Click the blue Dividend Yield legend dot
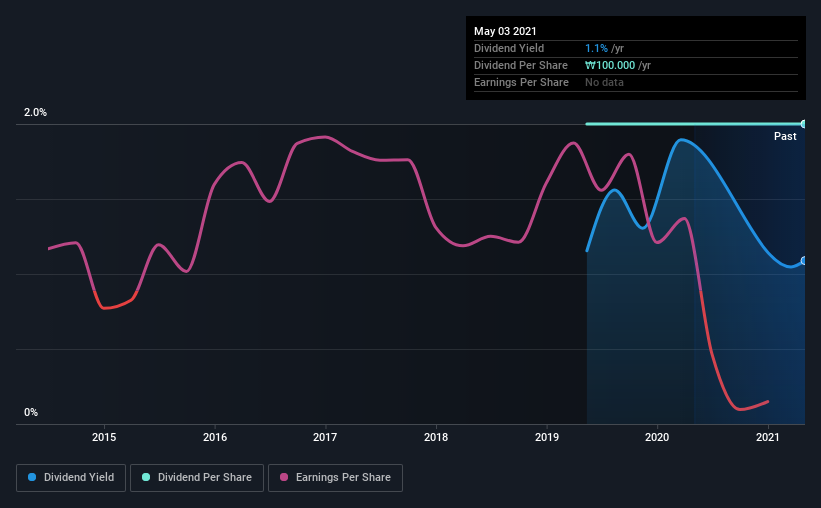Screen dimensions: 821x508 point(32,477)
